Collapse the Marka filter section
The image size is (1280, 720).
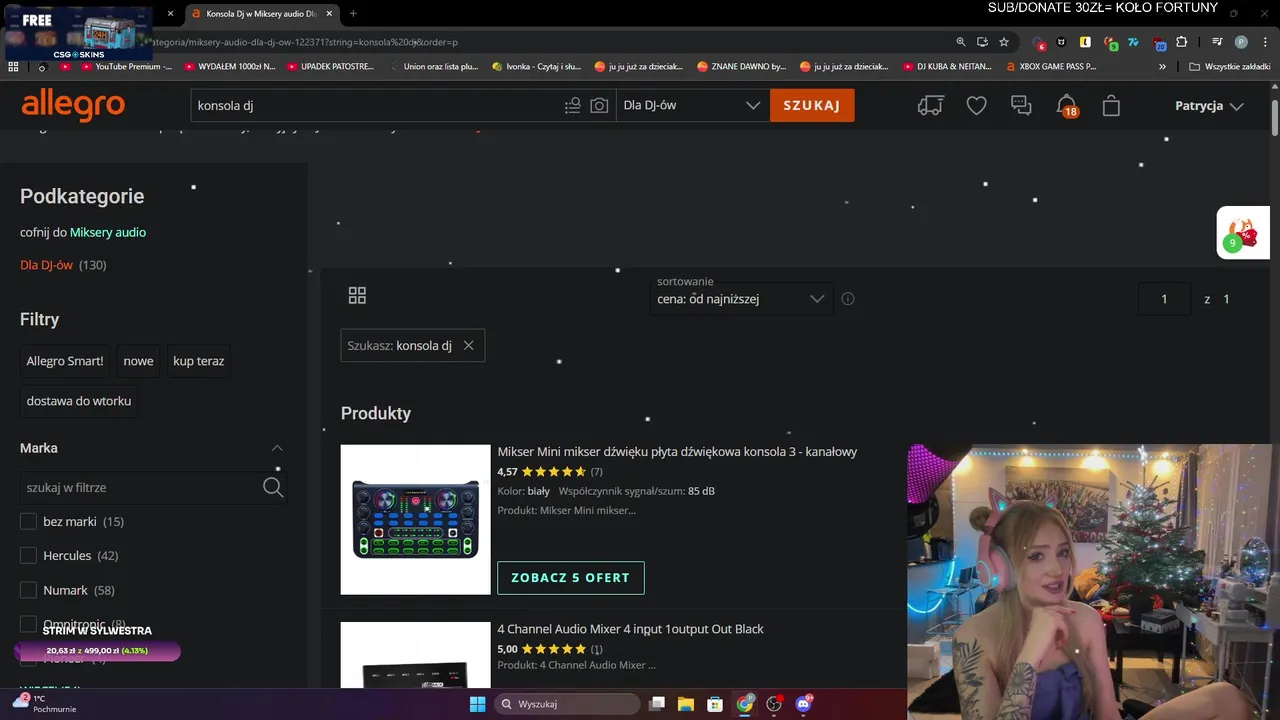tap(277, 448)
